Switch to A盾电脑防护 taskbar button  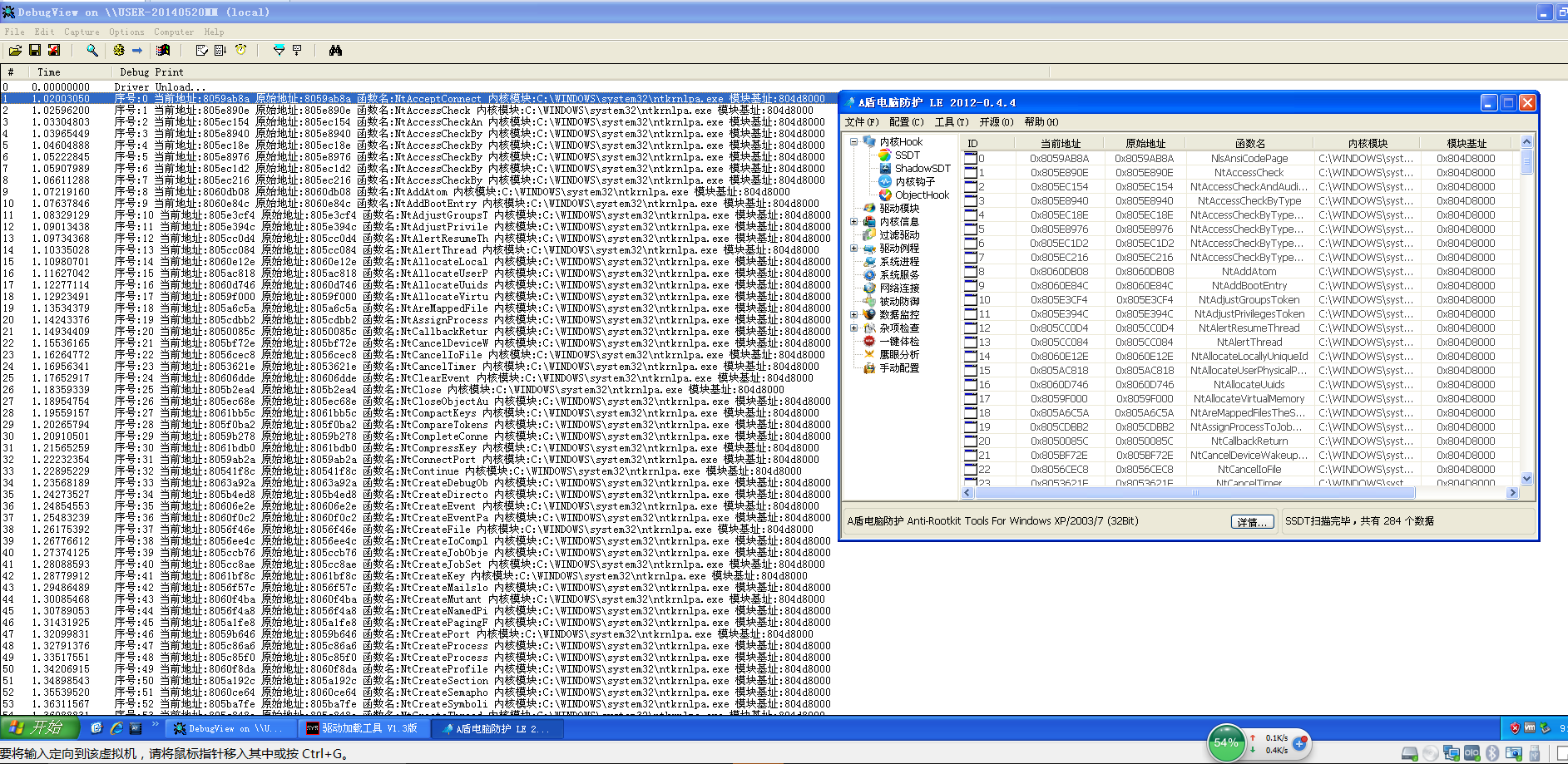coord(496,728)
